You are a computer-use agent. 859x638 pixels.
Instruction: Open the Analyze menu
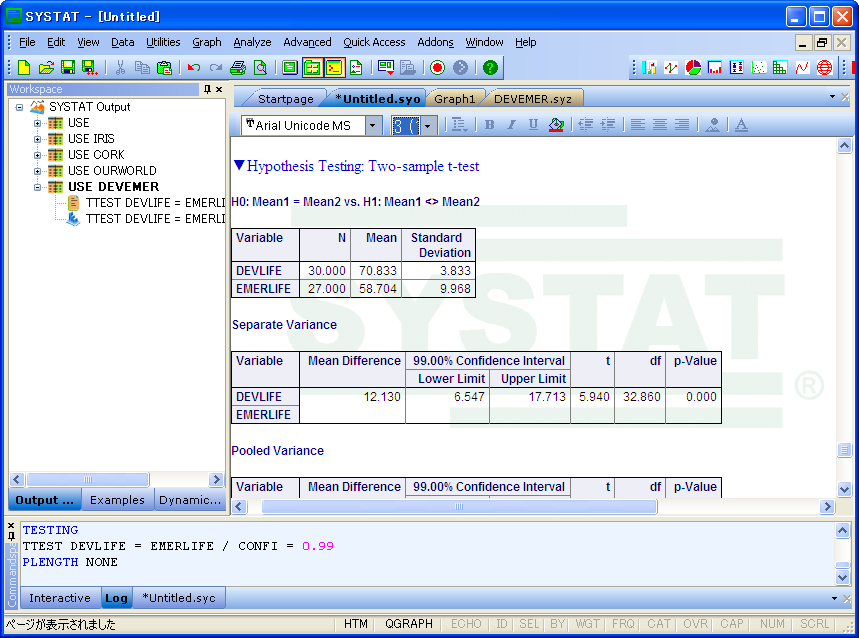click(x=252, y=42)
